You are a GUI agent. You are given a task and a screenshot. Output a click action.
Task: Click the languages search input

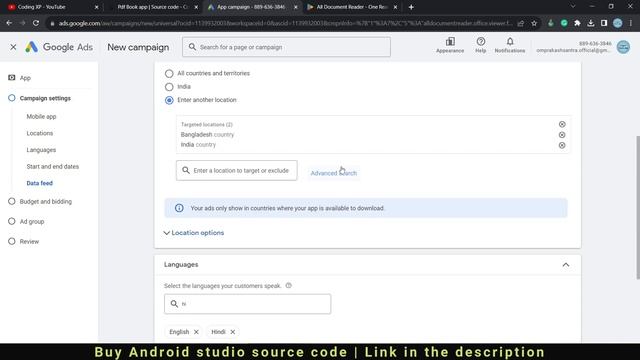point(247,304)
